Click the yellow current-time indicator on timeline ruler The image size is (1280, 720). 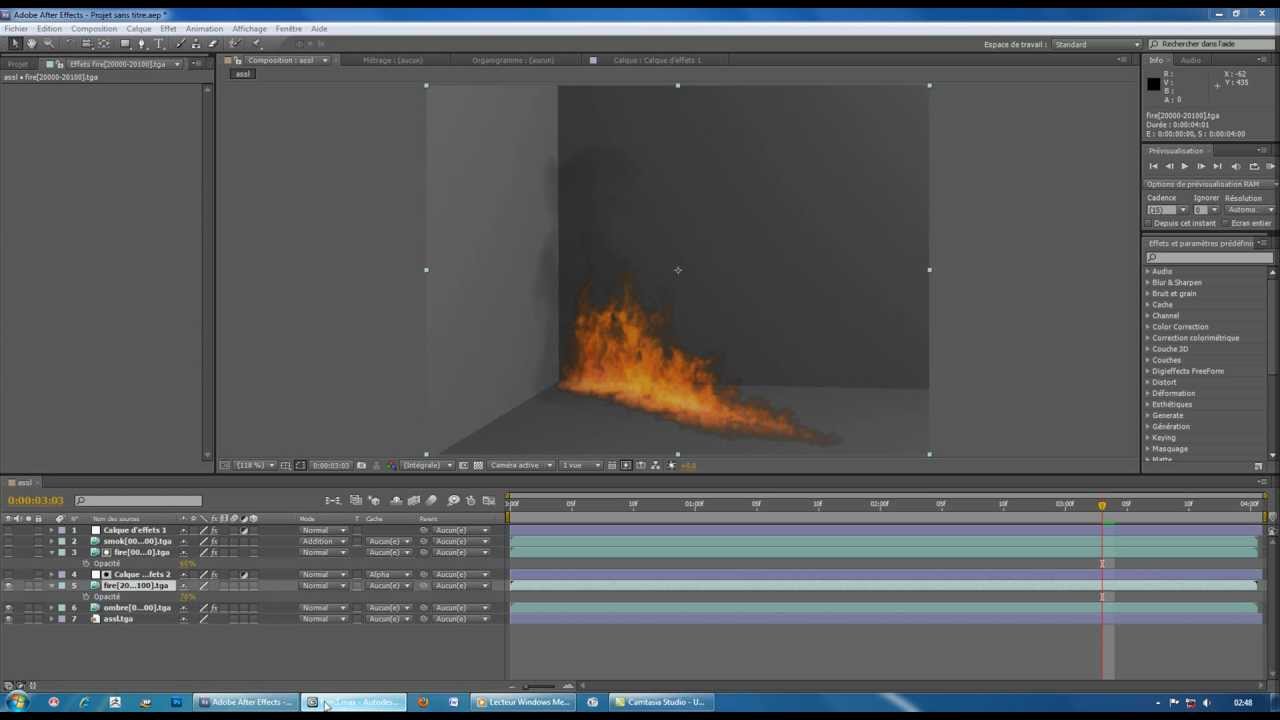pos(1102,505)
